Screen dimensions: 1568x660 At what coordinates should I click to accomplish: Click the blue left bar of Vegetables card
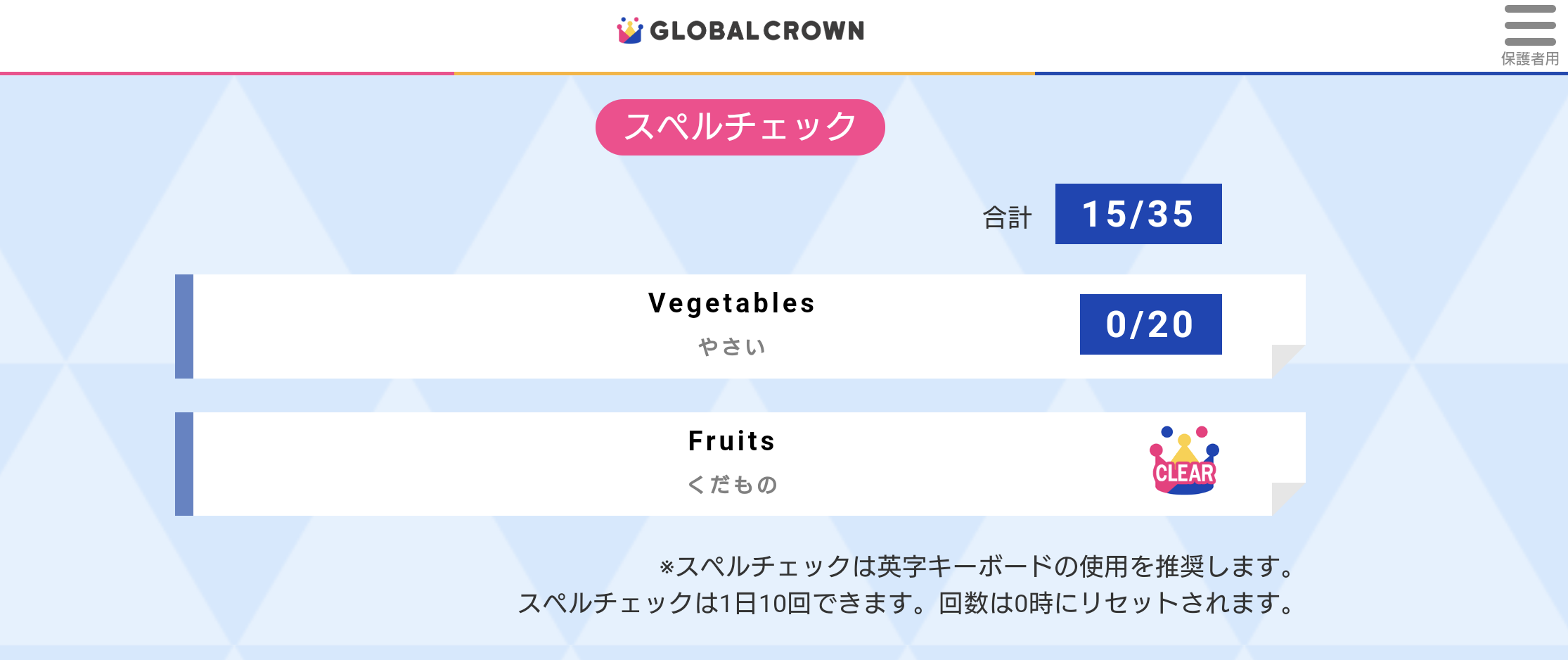184,326
